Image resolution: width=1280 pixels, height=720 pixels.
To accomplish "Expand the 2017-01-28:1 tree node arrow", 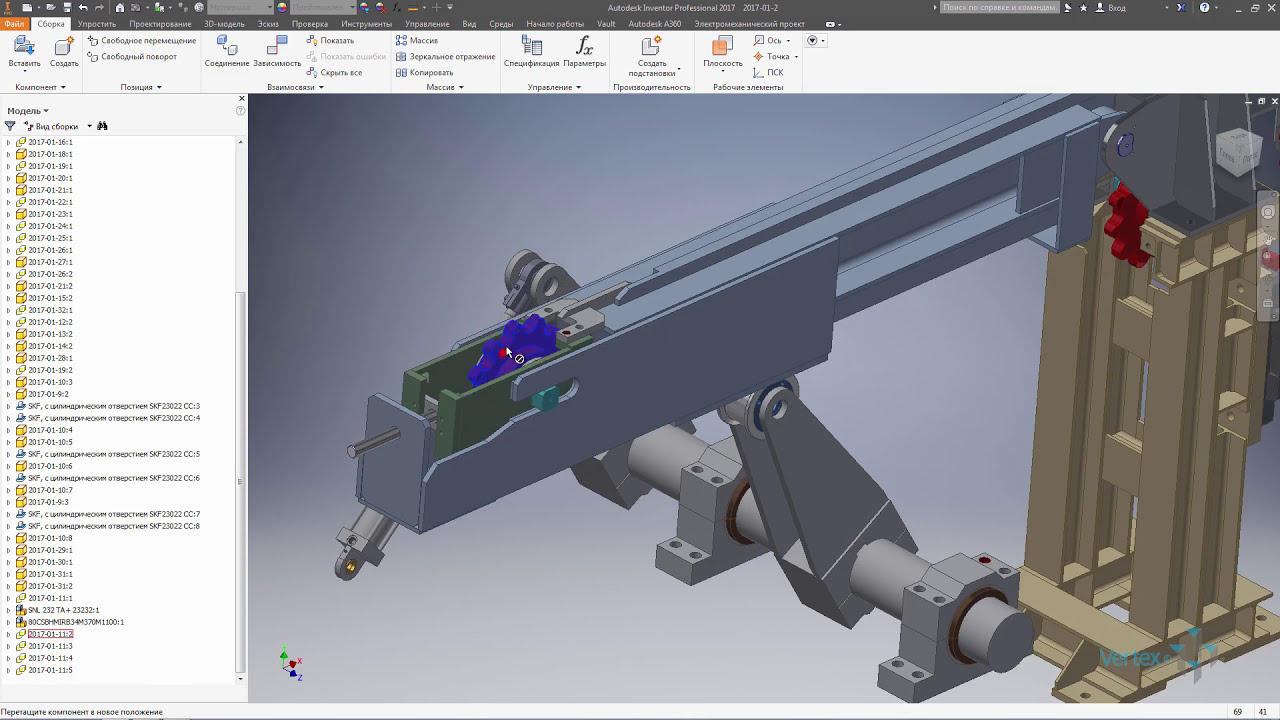I will [9, 358].
